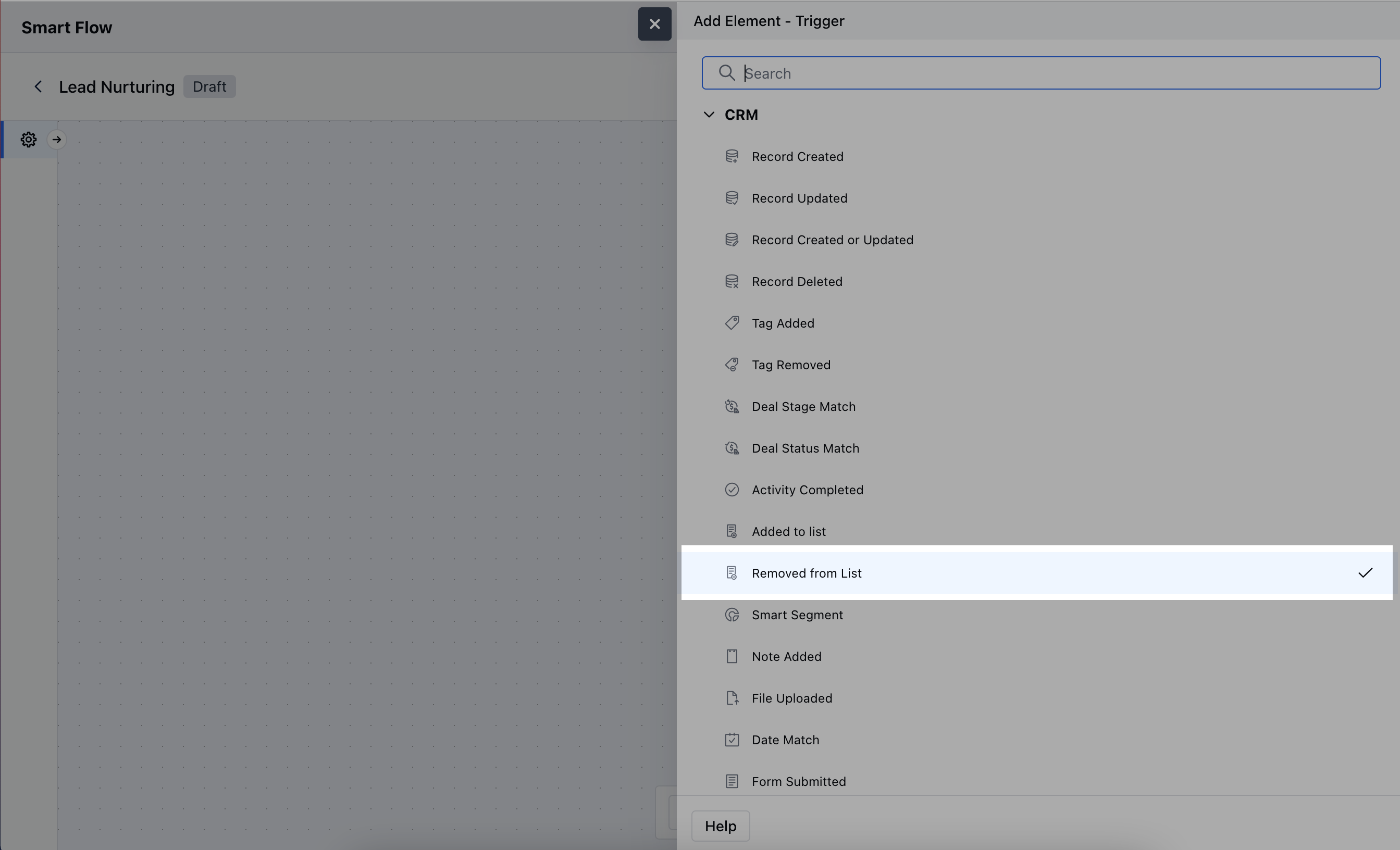Expand sidebar with the arrow button
The height and width of the screenshot is (850, 1400).
click(57, 140)
